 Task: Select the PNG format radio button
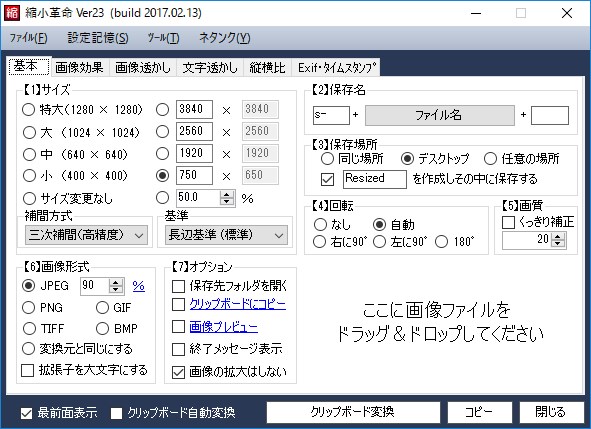29,308
